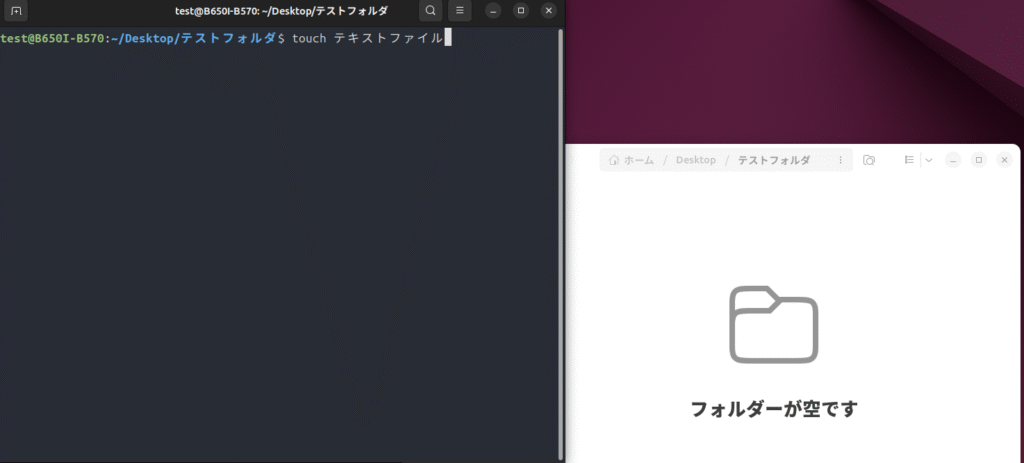The image size is (1024, 463).
Task: Maximize the terminal window
Action: tap(520, 10)
